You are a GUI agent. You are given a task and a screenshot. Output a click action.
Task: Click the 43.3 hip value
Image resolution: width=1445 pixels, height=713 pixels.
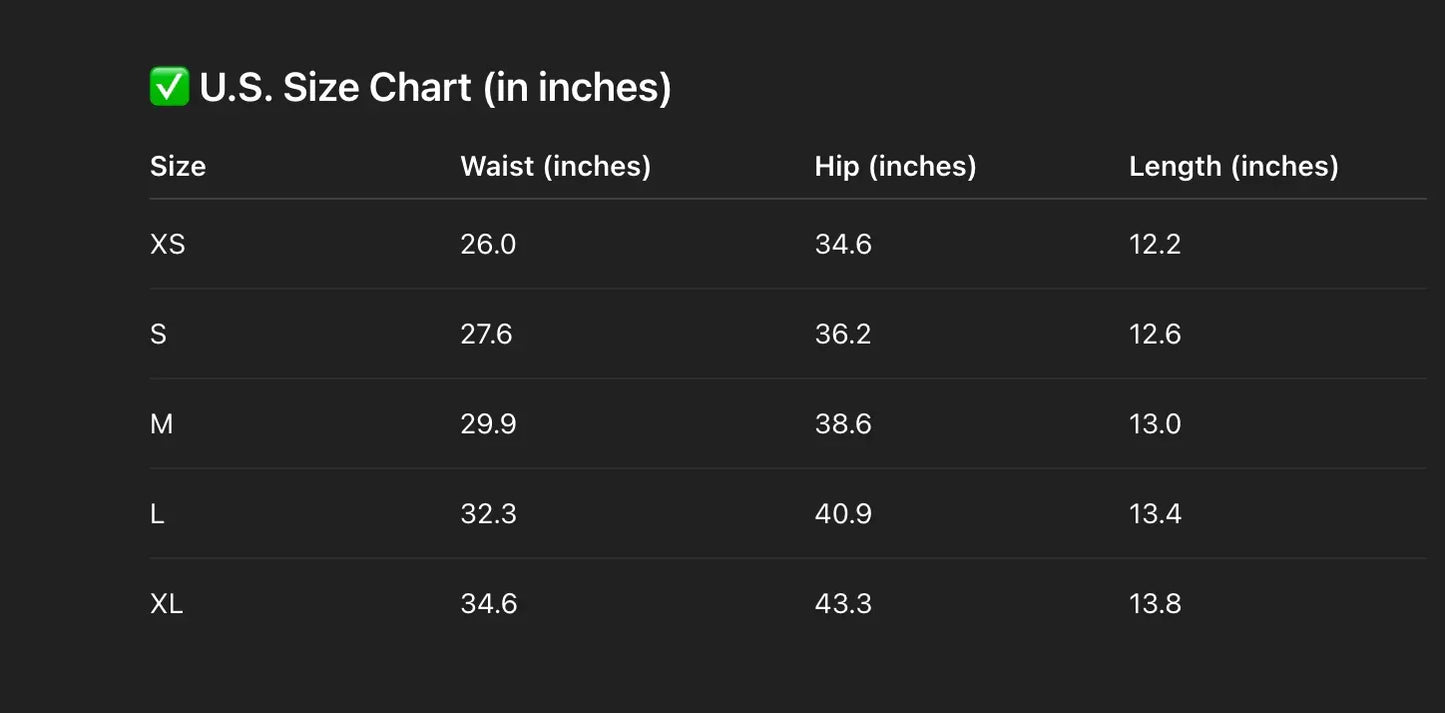point(843,604)
